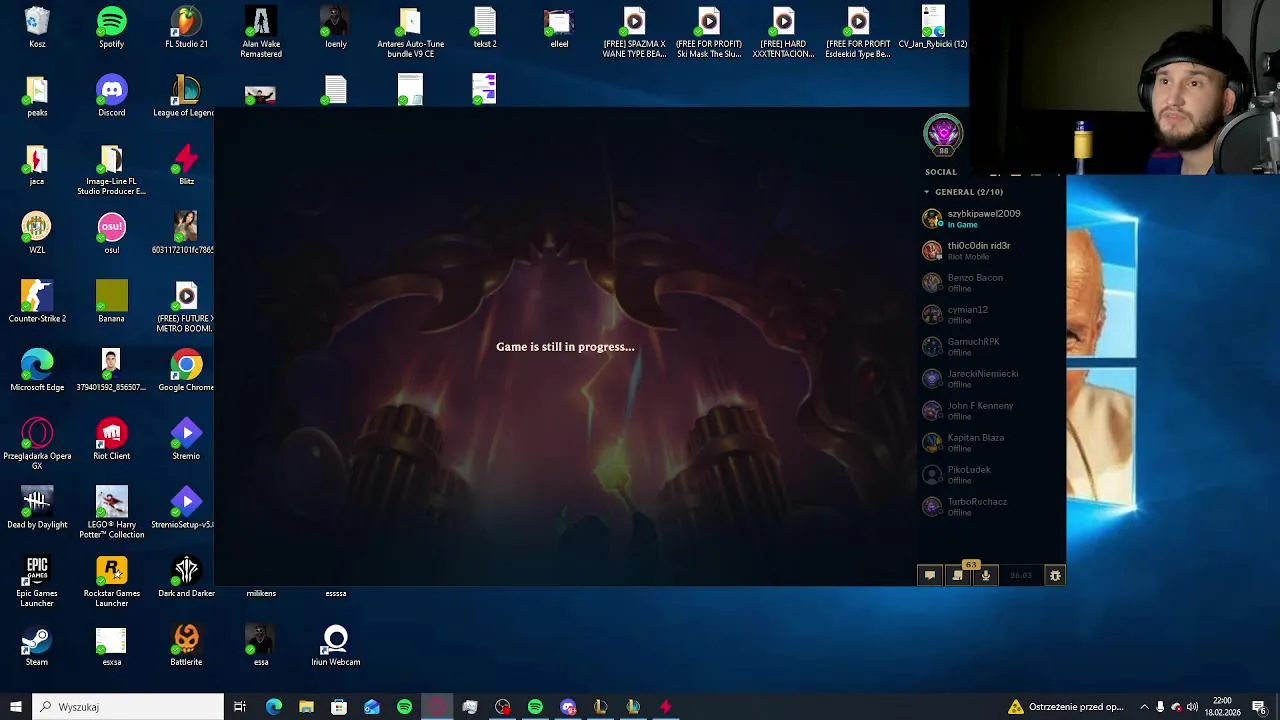This screenshot has width=1280, height=720.
Task: Select the Counter-Strike 2 desktop icon
Action: coord(37,302)
